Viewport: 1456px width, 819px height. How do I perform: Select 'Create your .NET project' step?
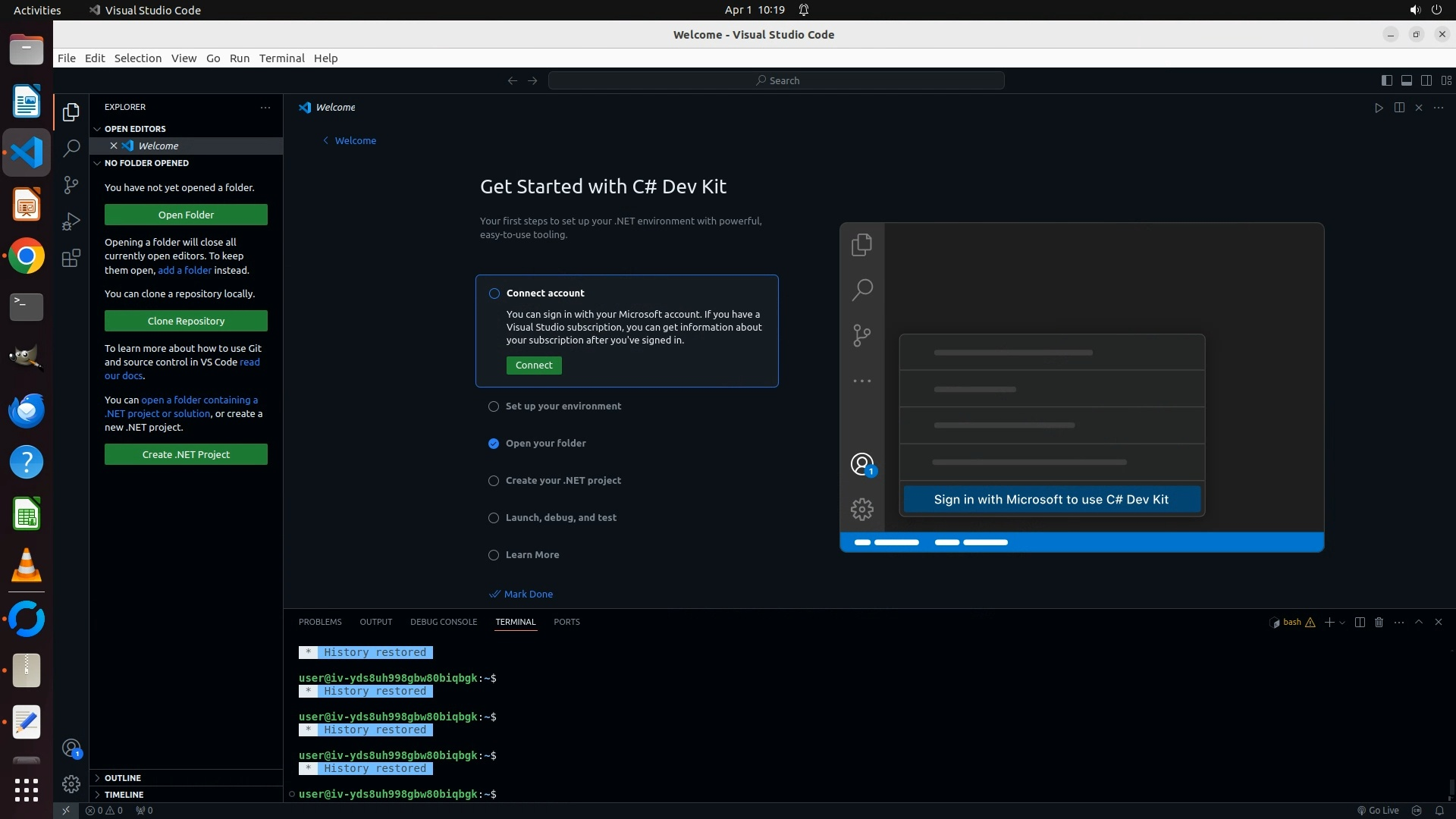tap(563, 481)
